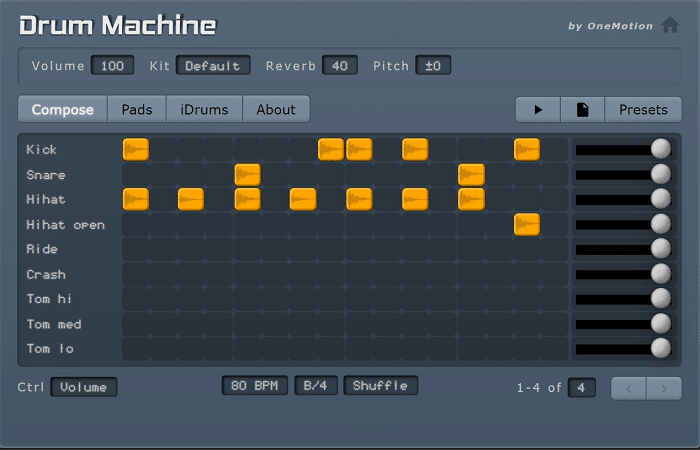The height and width of the screenshot is (450, 700).
Task: Click the Tom lo volume slider knob
Action: [x=661, y=348]
